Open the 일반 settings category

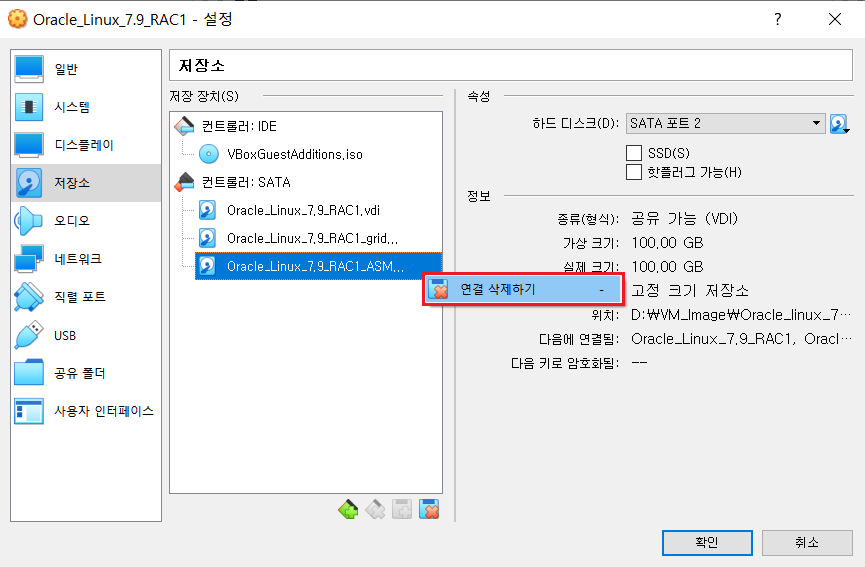(x=86, y=69)
